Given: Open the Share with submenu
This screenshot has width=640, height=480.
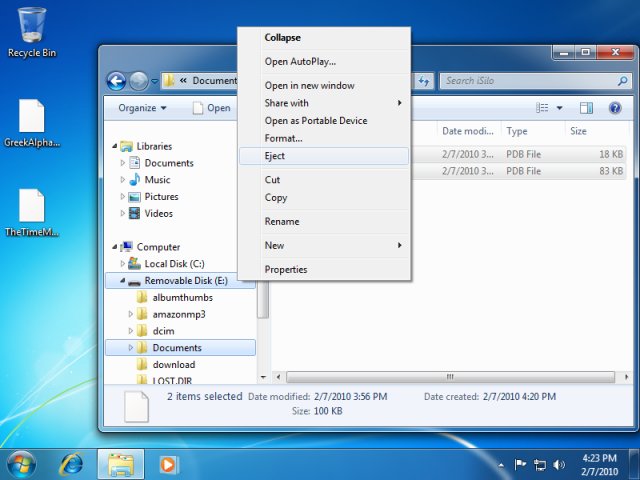Looking at the screenshot, I should coord(286,103).
